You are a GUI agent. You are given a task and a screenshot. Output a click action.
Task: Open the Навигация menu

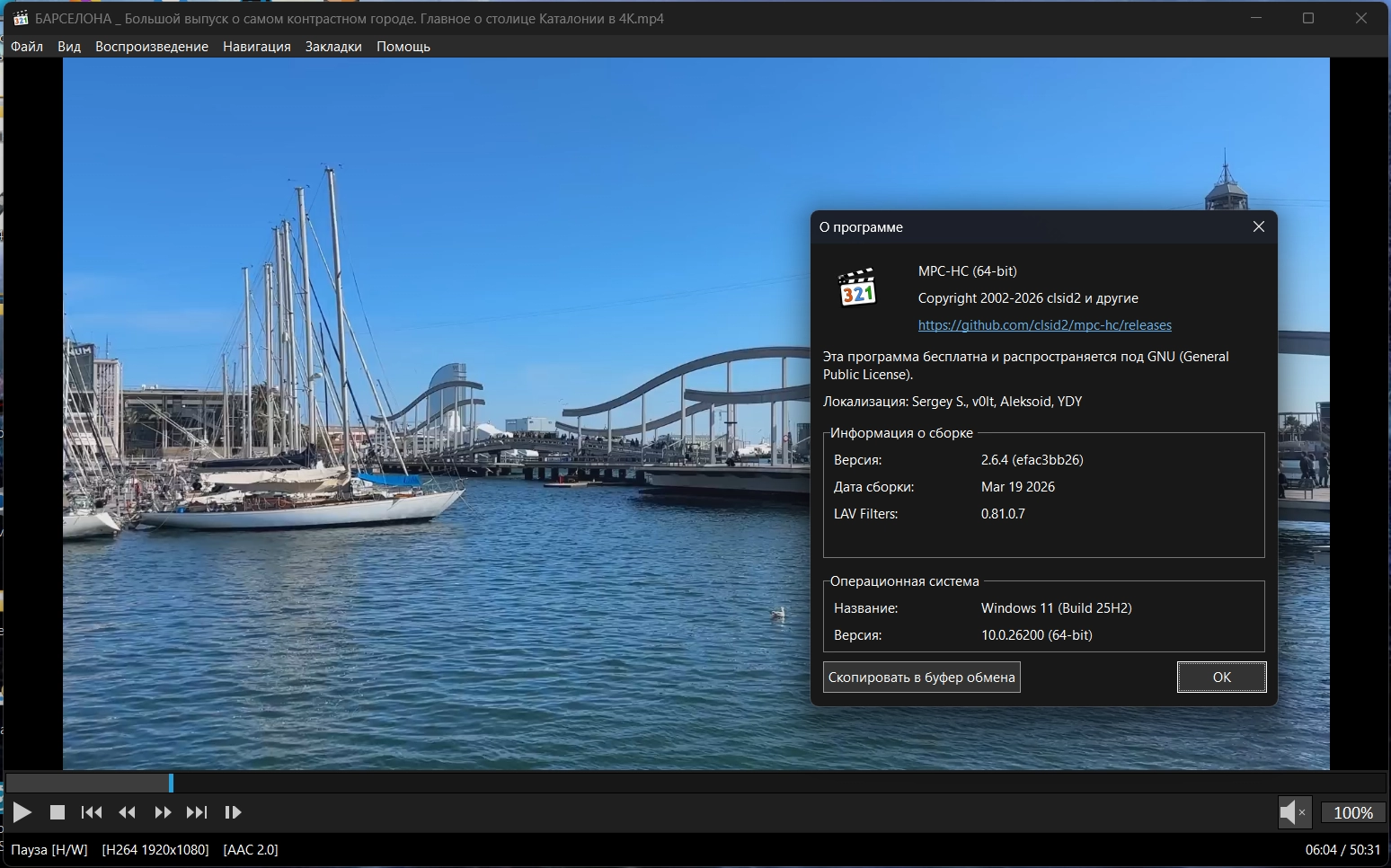click(257, 47)
